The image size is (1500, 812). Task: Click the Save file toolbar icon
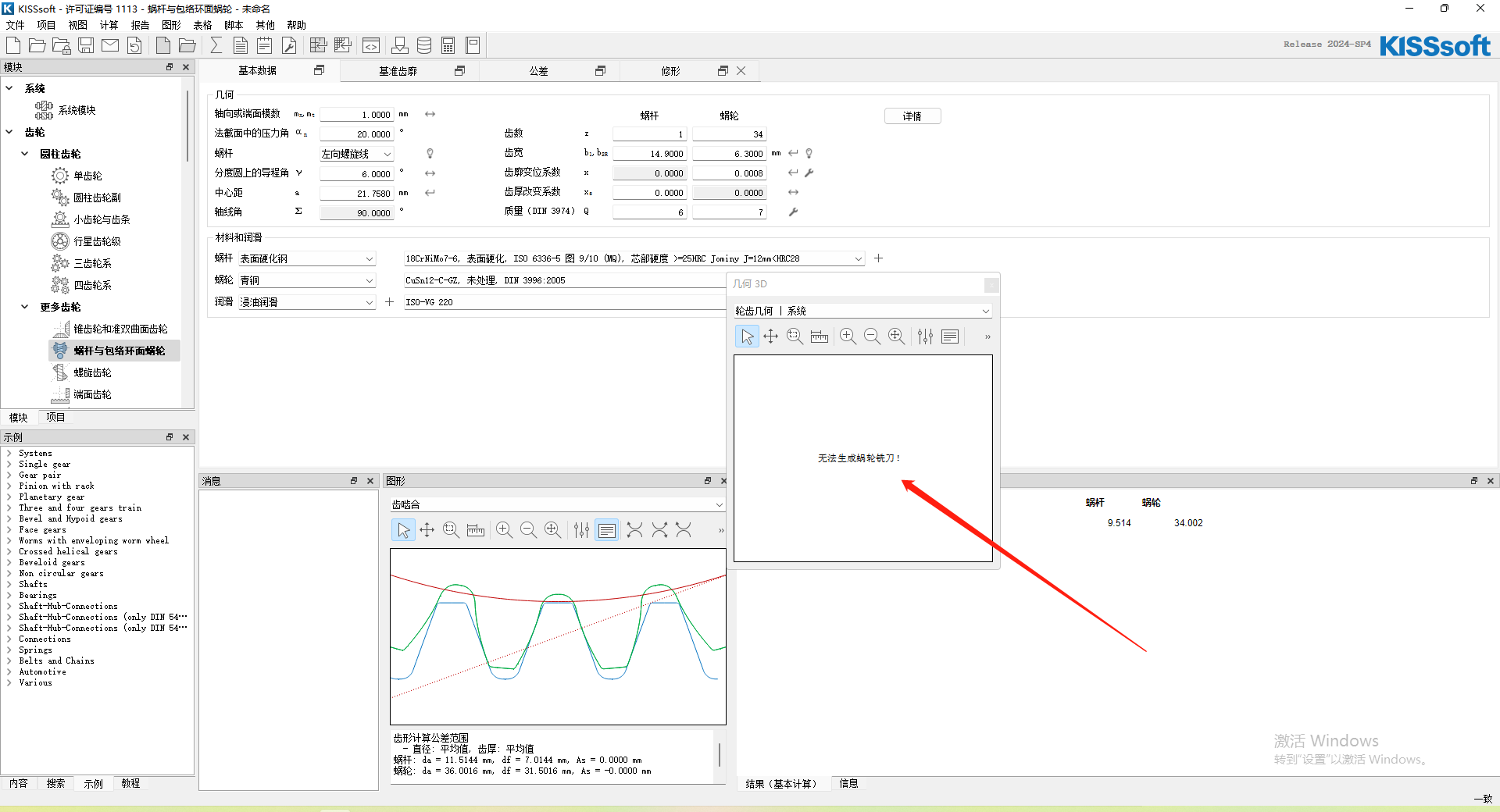[x=86, y=45]
